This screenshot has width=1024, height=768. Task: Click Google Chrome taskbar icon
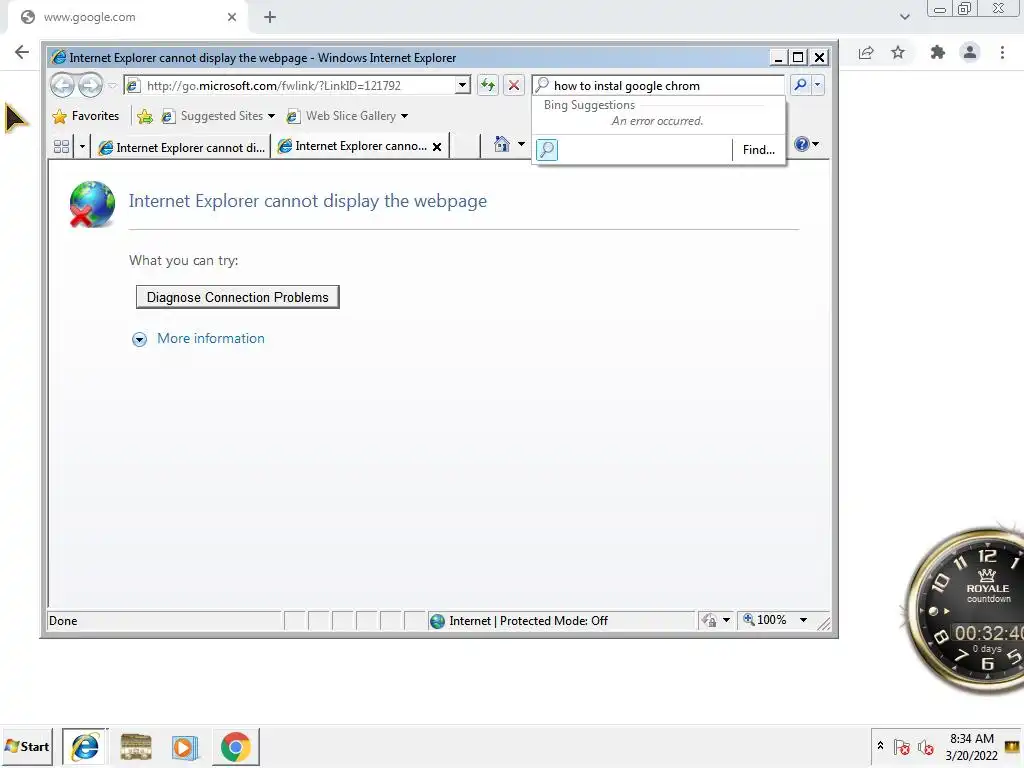point(236,747)
